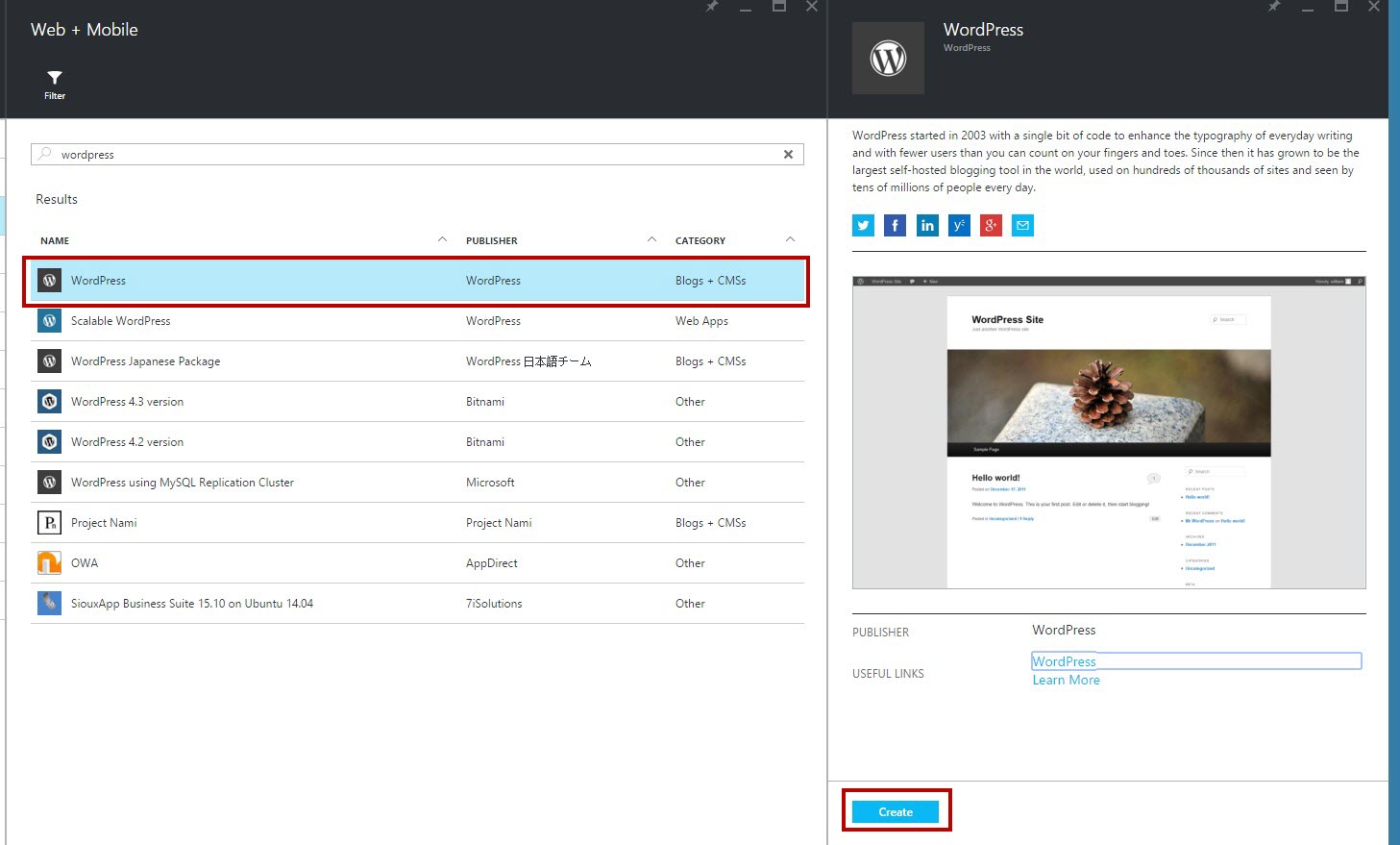1400x845 pixels.
Task: Click the WordPress 4.2 version icon
Action: (49, 442)
